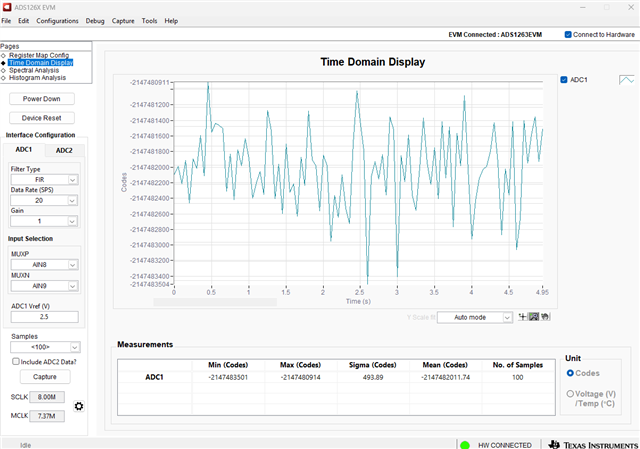
Task: Open the Tools menu
Action: coord(149,21)
